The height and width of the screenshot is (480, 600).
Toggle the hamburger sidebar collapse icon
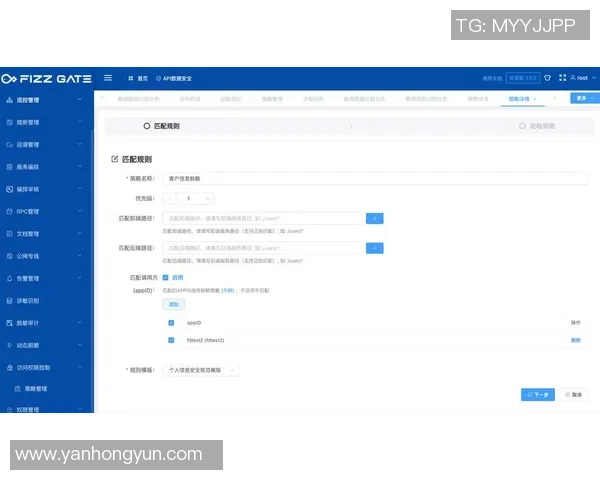(x=108, y=78)
